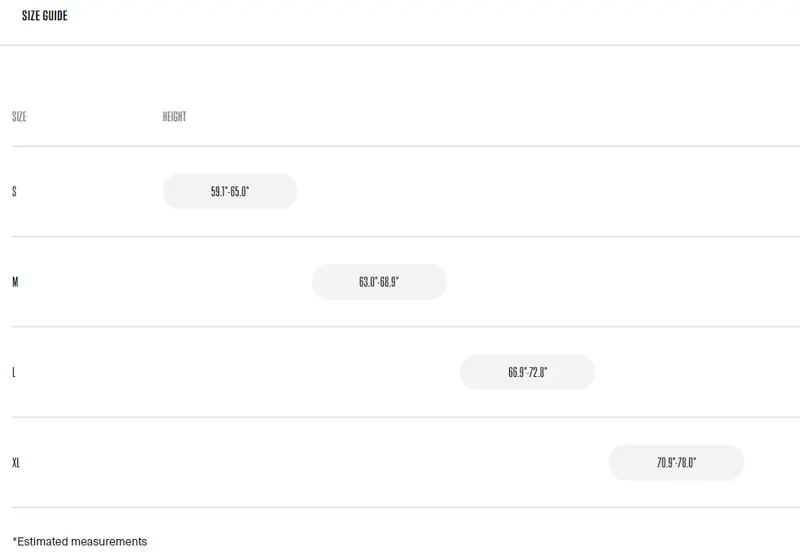The height and width of the screenshot is (552, 800).
Task: Select the 63.0"-68.9" height range pill
Action: coord(379,282)
